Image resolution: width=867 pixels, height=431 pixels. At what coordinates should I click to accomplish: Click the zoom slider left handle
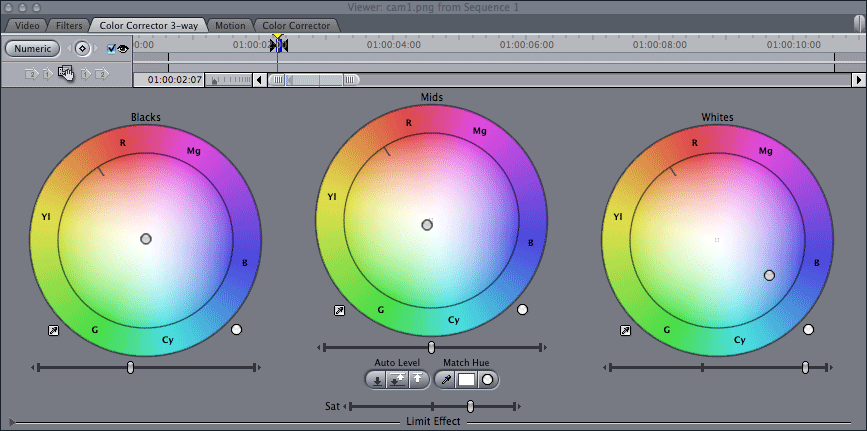[278, 80]
